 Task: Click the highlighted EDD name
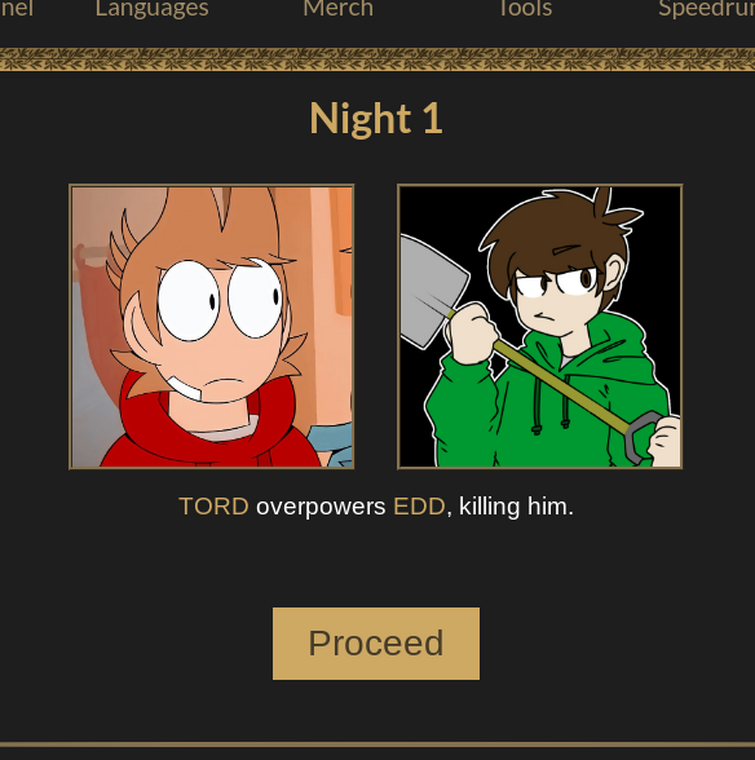pyautogui.click(x=419, y=507)
